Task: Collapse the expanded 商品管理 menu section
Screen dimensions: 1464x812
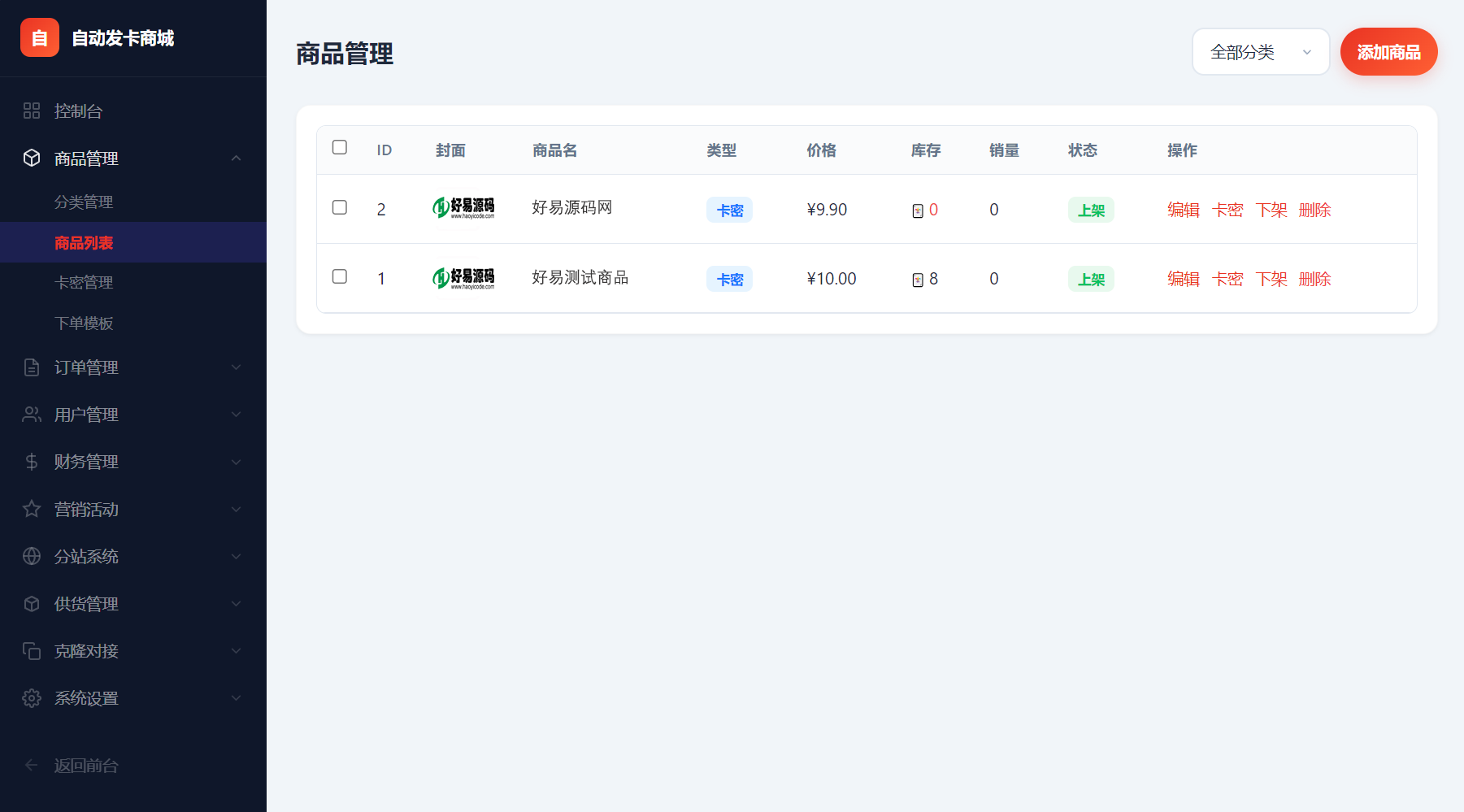Action: point(237,158)
